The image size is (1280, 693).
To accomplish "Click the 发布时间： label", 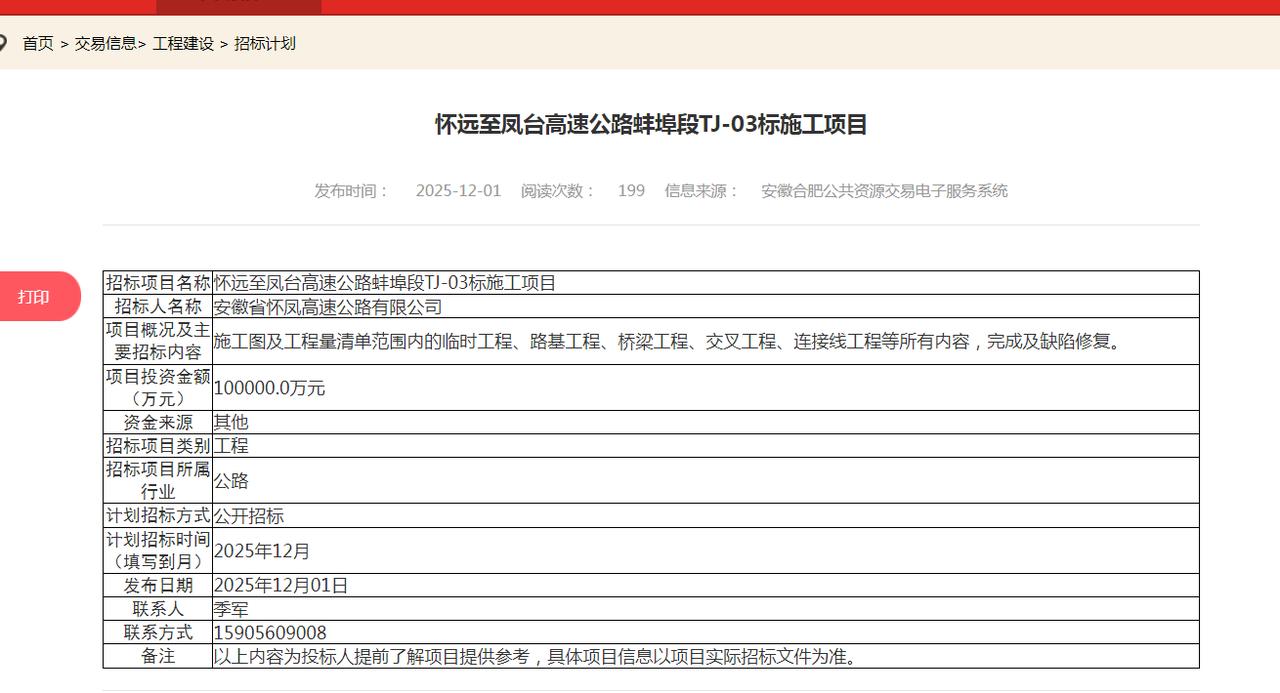I will (x=352, y=191).
